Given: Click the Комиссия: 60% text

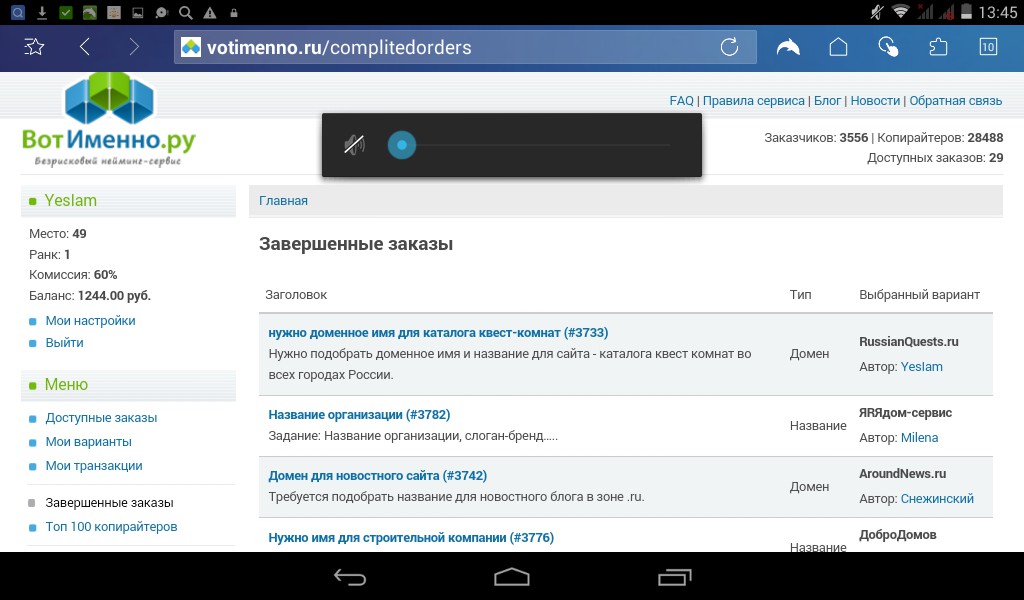Looking at the screenshot, I should pyautogui.click(x=73, y=275).
